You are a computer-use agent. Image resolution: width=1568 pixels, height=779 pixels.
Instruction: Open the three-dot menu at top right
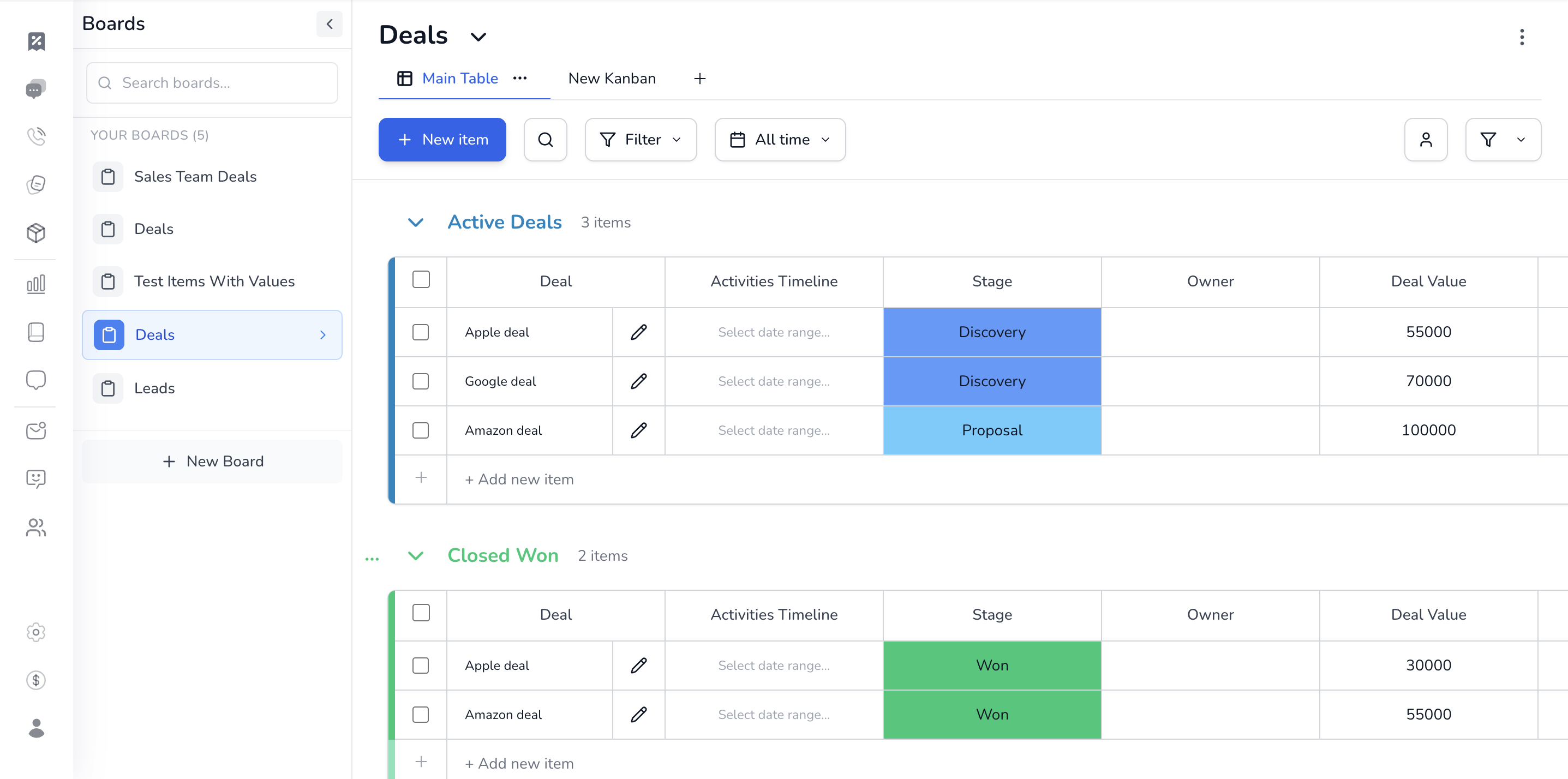[1521, 37]
